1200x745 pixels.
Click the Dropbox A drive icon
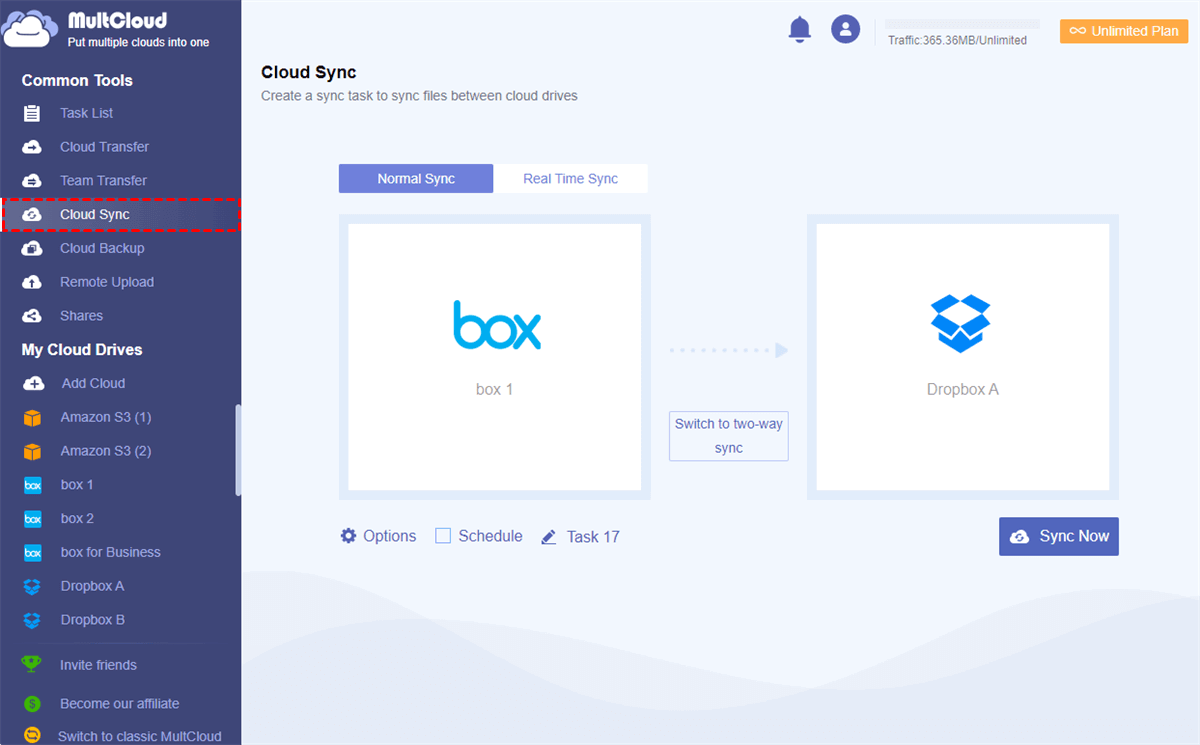(x=32, y=586)
